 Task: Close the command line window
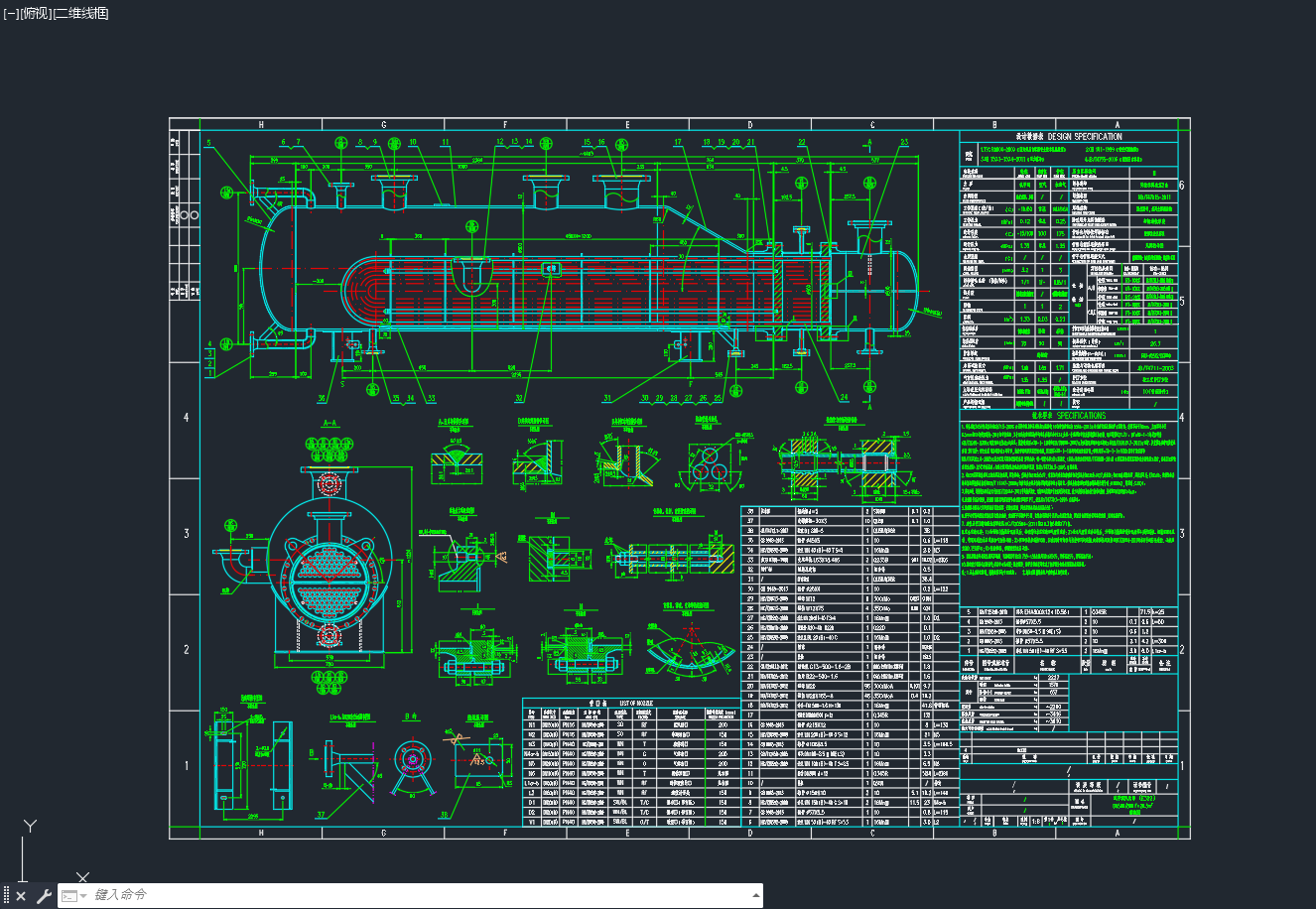click(x=21, y=896)
